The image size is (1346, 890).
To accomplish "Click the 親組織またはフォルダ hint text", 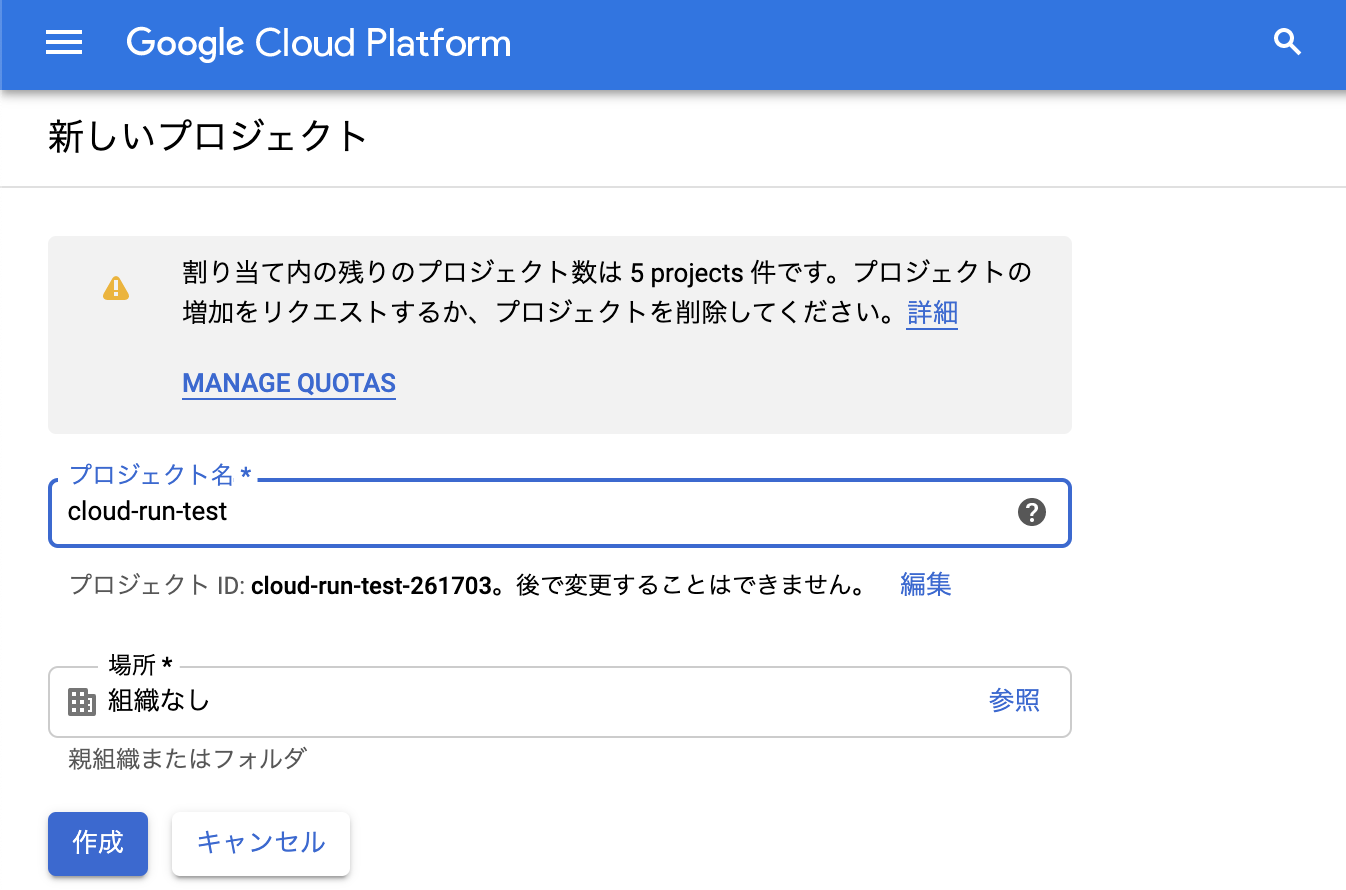I will point(187,759).
